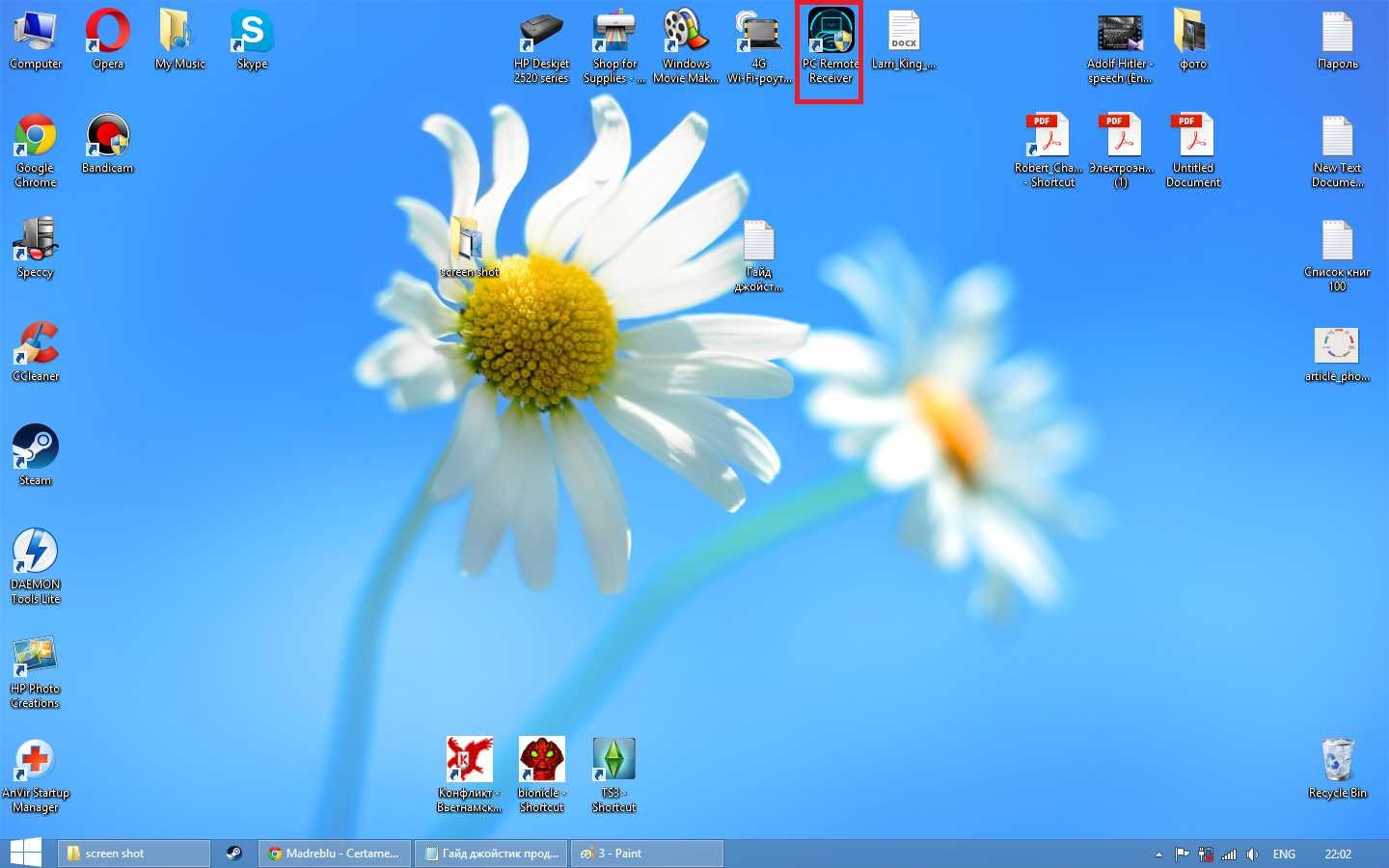Click the Skype desktop shortcut
This screenshot has height=868, width=1389.
click(x=253, y=40)
